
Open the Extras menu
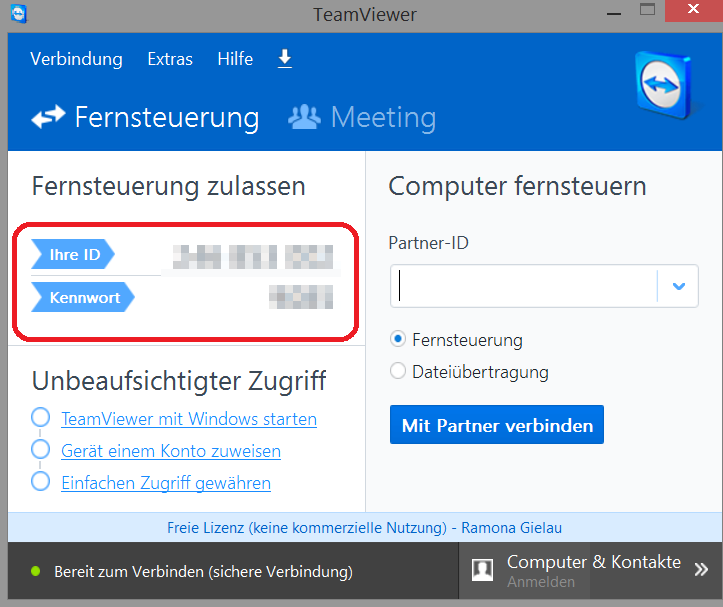[170, 59]
